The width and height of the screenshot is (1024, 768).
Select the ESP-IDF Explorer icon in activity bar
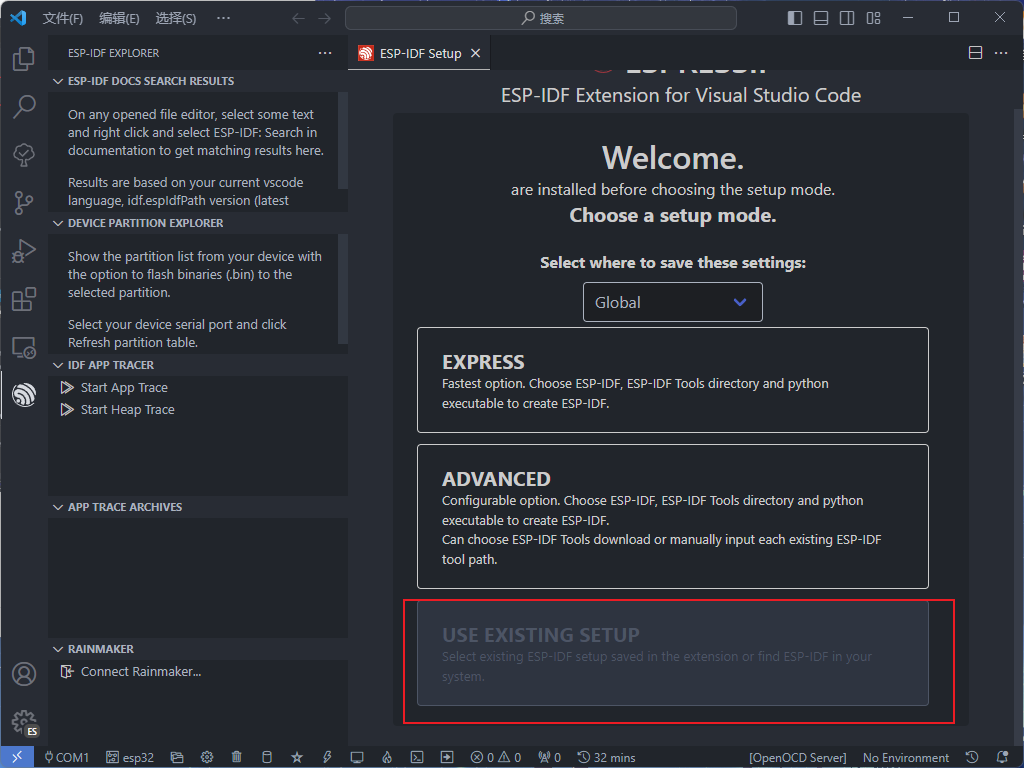(x=24, y=395)
